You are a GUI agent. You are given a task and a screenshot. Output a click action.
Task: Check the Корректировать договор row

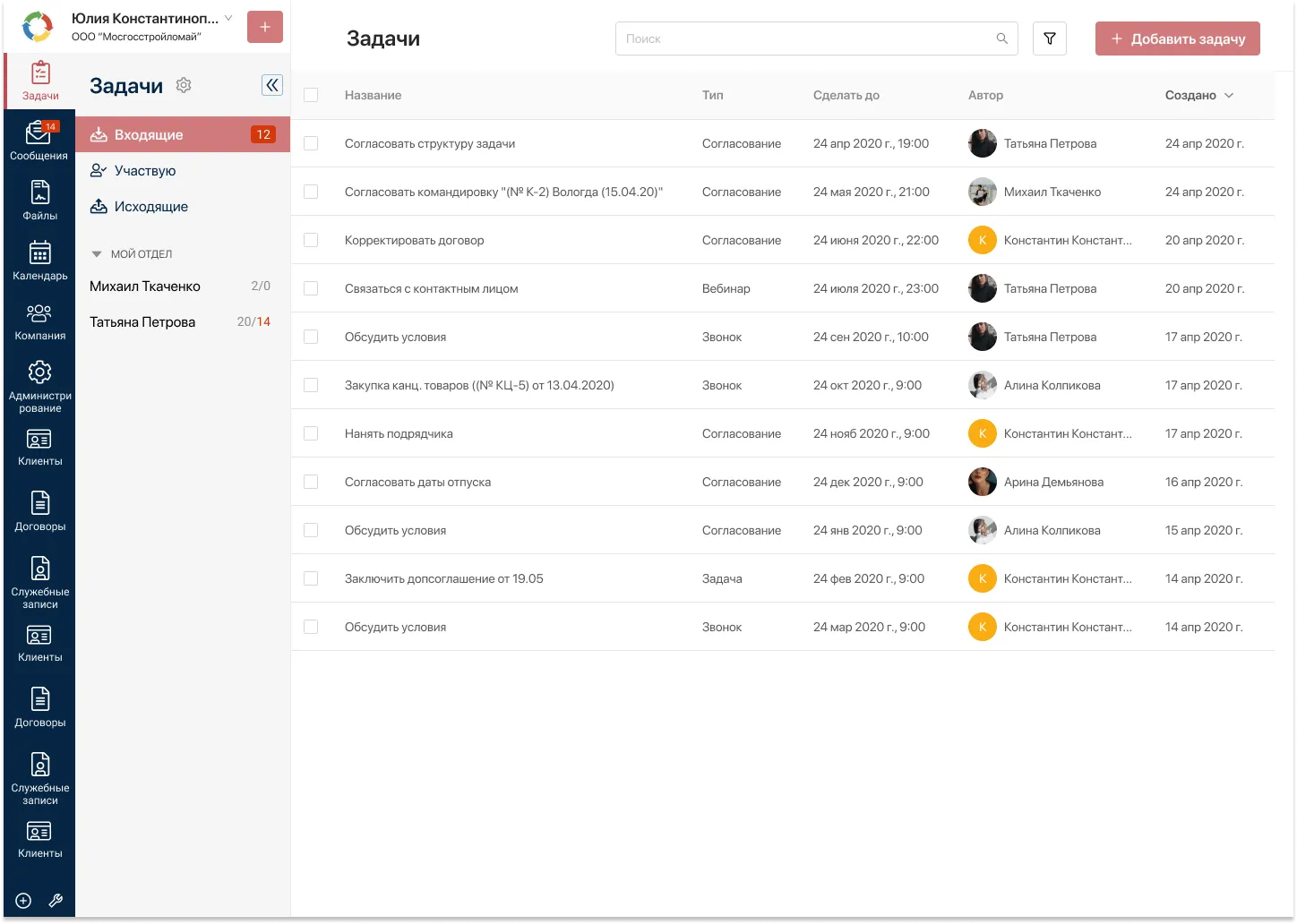point(311,240)
